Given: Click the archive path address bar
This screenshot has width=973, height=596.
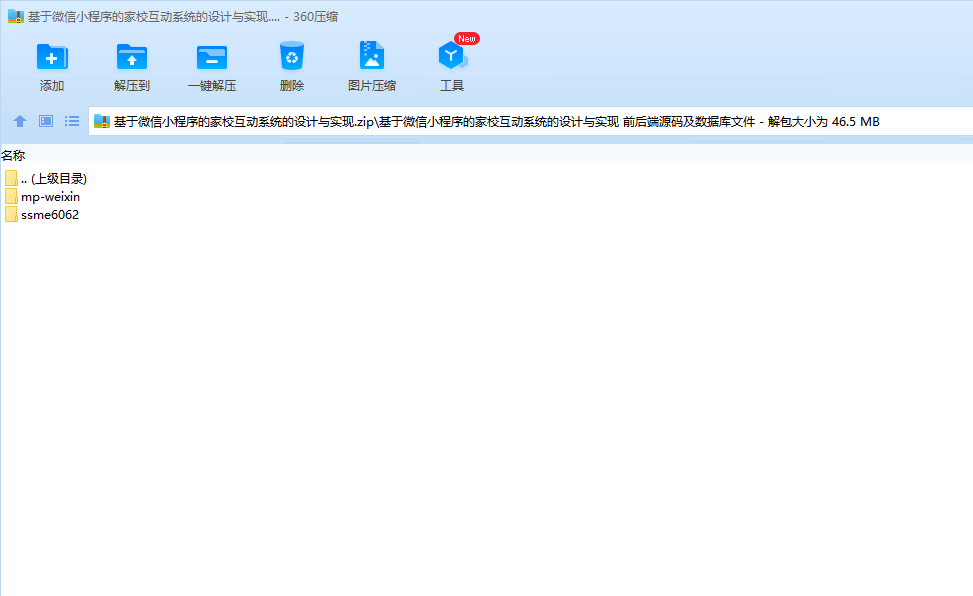Looking at the screenshot, I should click(531, 122).
